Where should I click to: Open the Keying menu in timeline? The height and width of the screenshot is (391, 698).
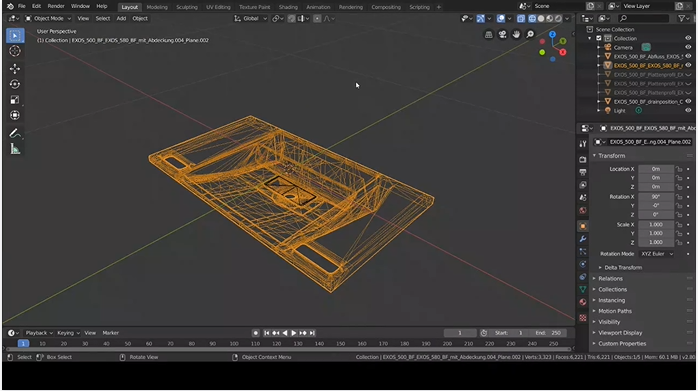click(x=68, y=333)
